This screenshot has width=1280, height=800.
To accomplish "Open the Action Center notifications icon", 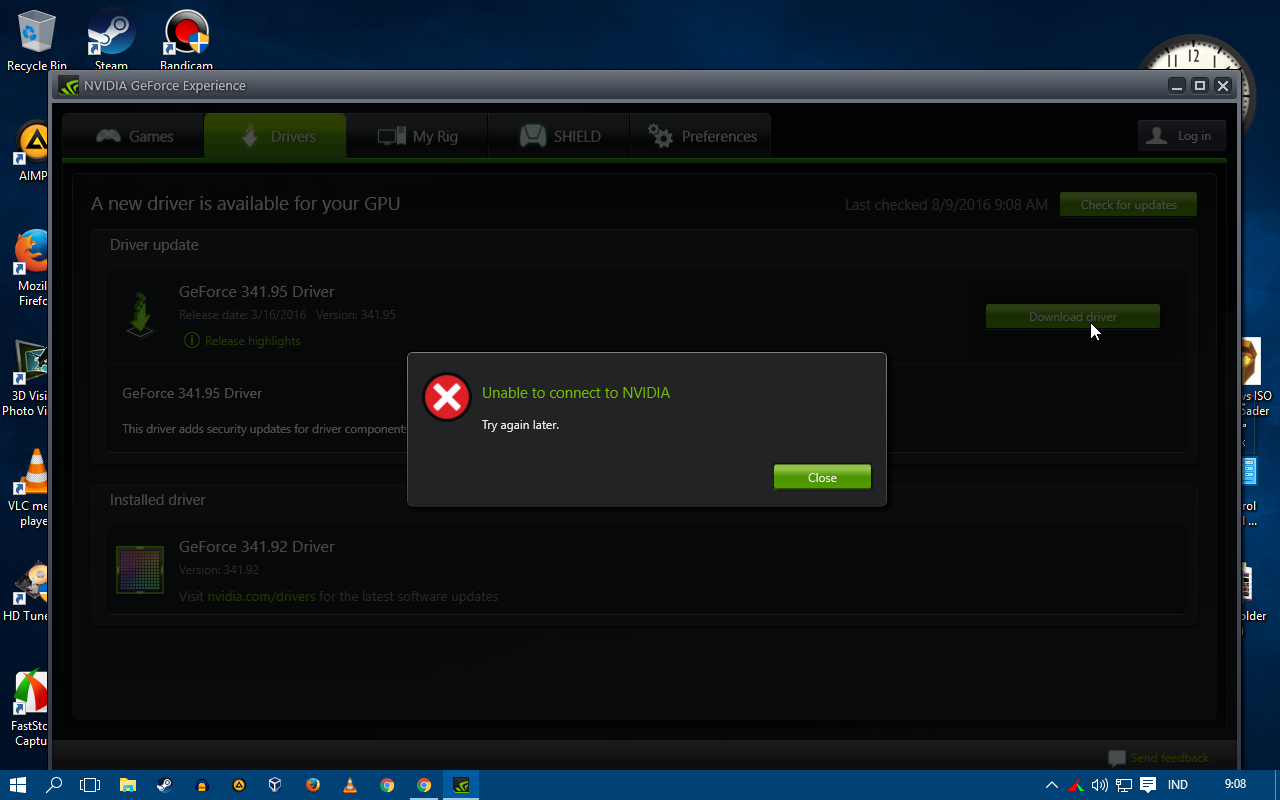I will [x=1148, y=785].
